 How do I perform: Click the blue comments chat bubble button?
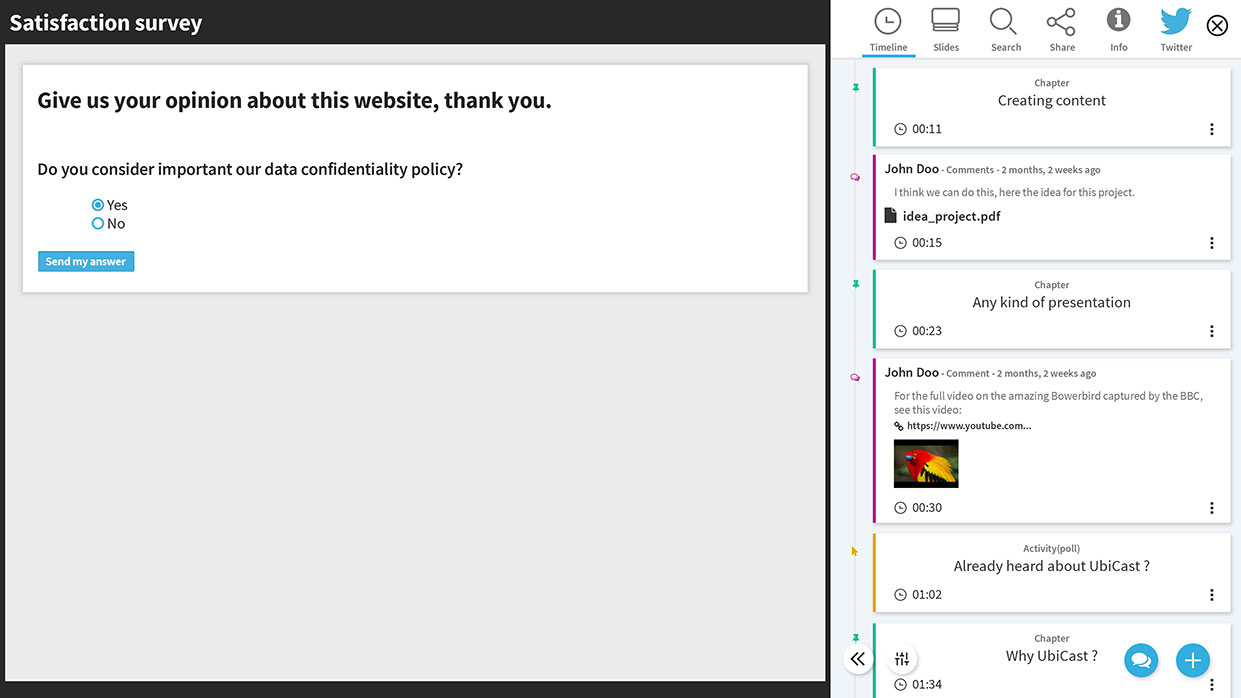tap(1140, 660)
